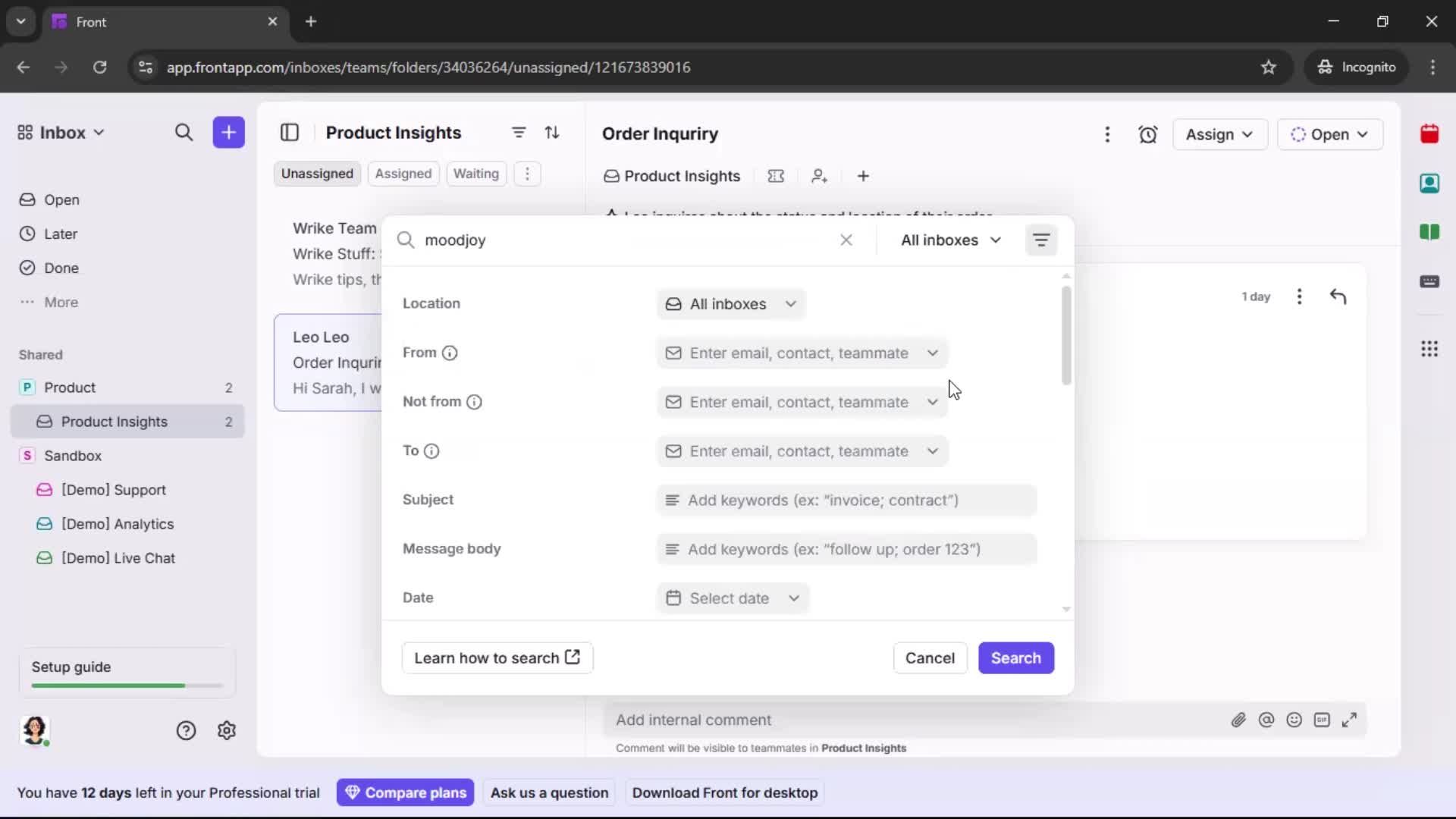Open the All inboxes dropdown
1456x819 pixels.
tap(950, 240)
